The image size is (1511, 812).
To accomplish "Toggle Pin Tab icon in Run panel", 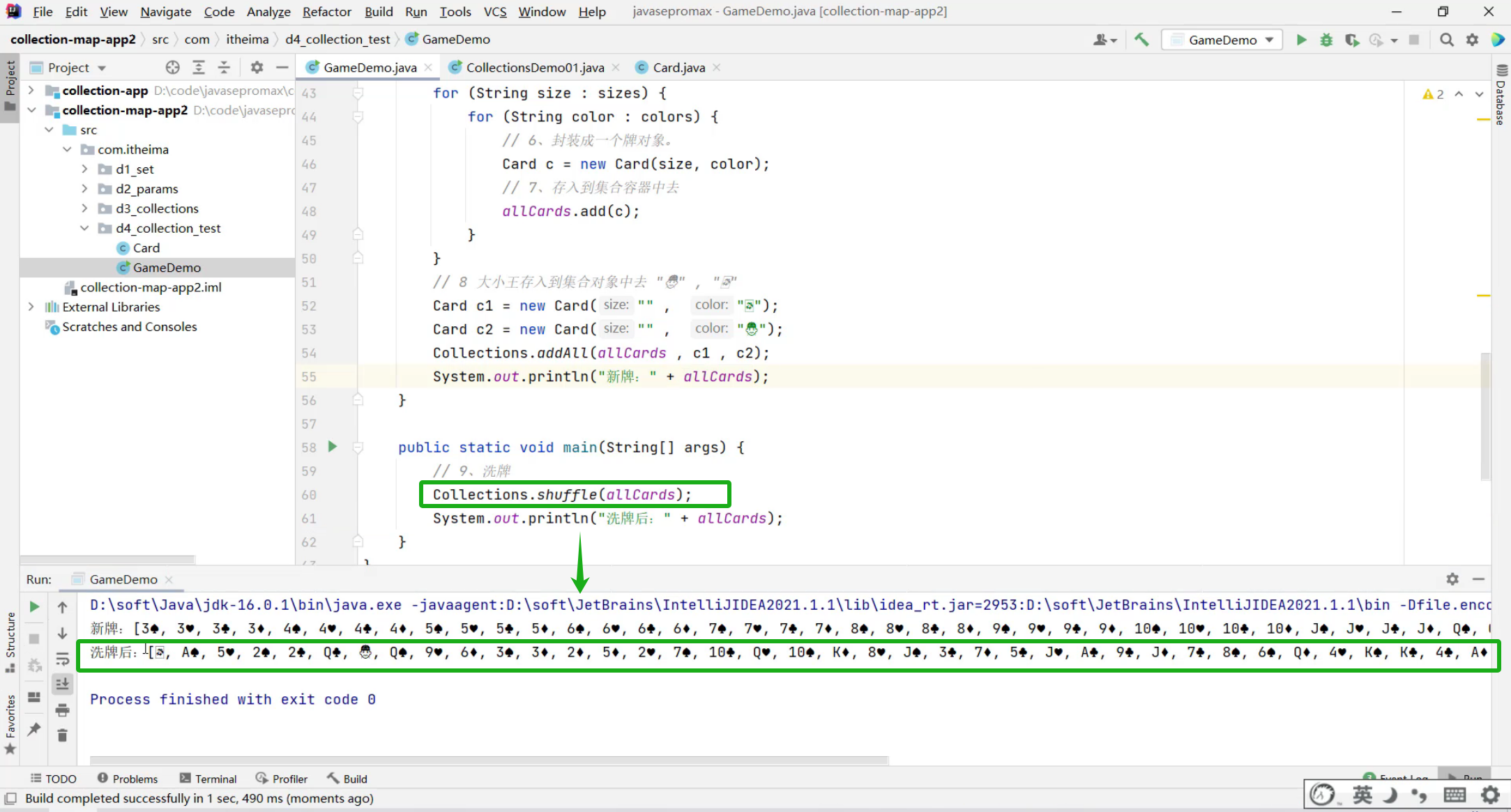I will tap(34, 729).
